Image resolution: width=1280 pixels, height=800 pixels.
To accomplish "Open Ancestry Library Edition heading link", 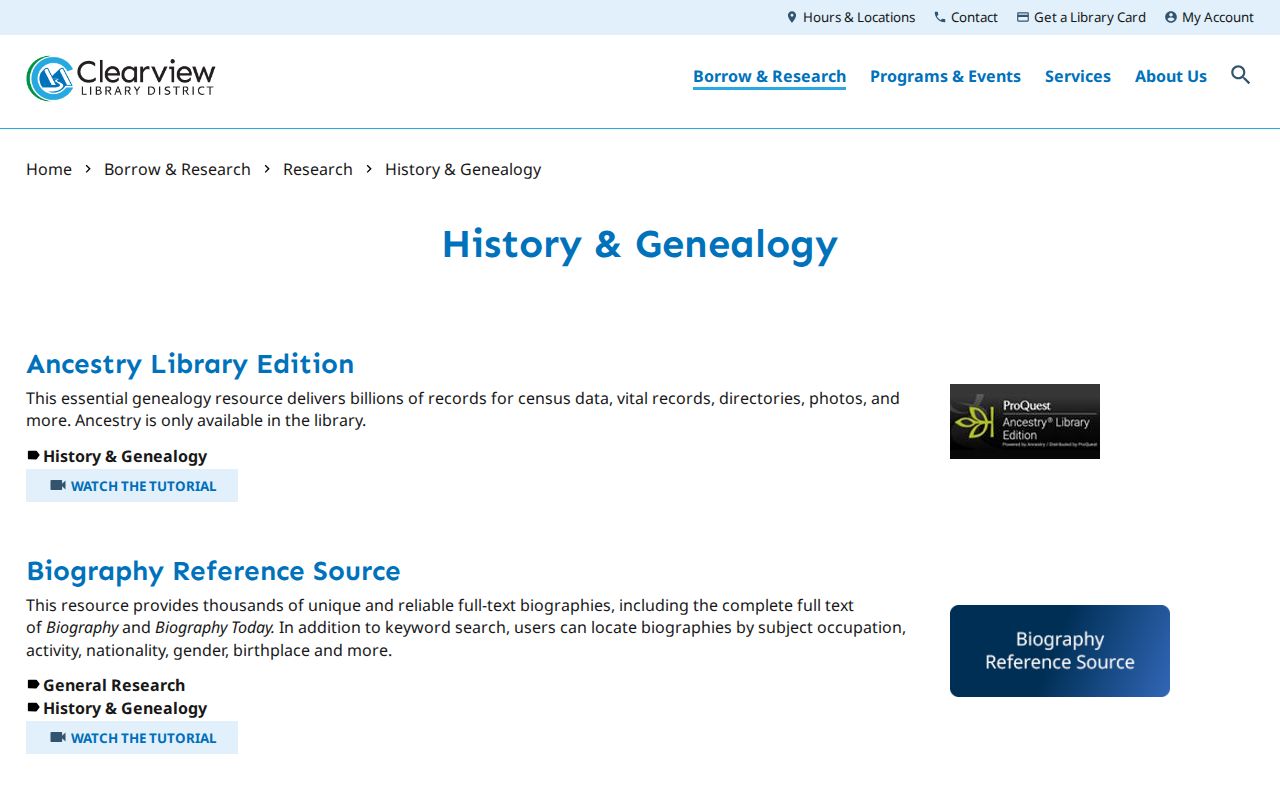I will pos(190,363).
